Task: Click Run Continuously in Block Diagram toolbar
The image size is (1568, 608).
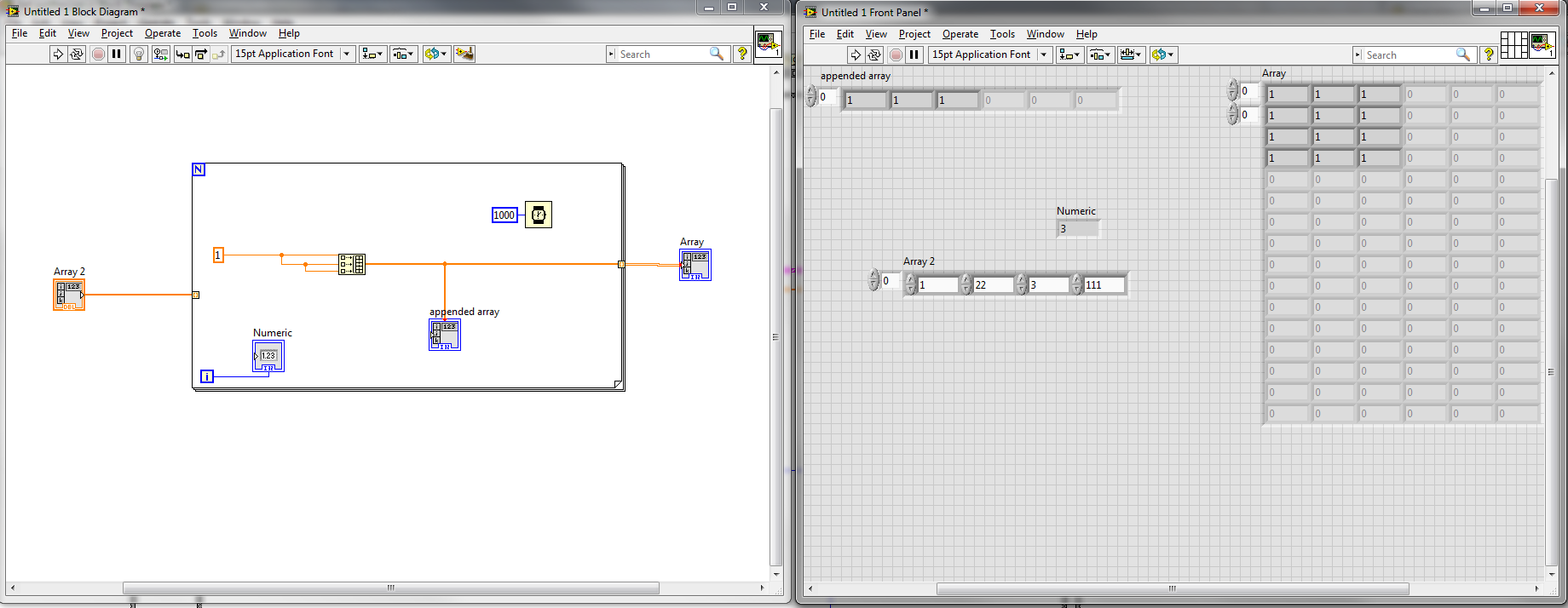Action: (77, 54)
